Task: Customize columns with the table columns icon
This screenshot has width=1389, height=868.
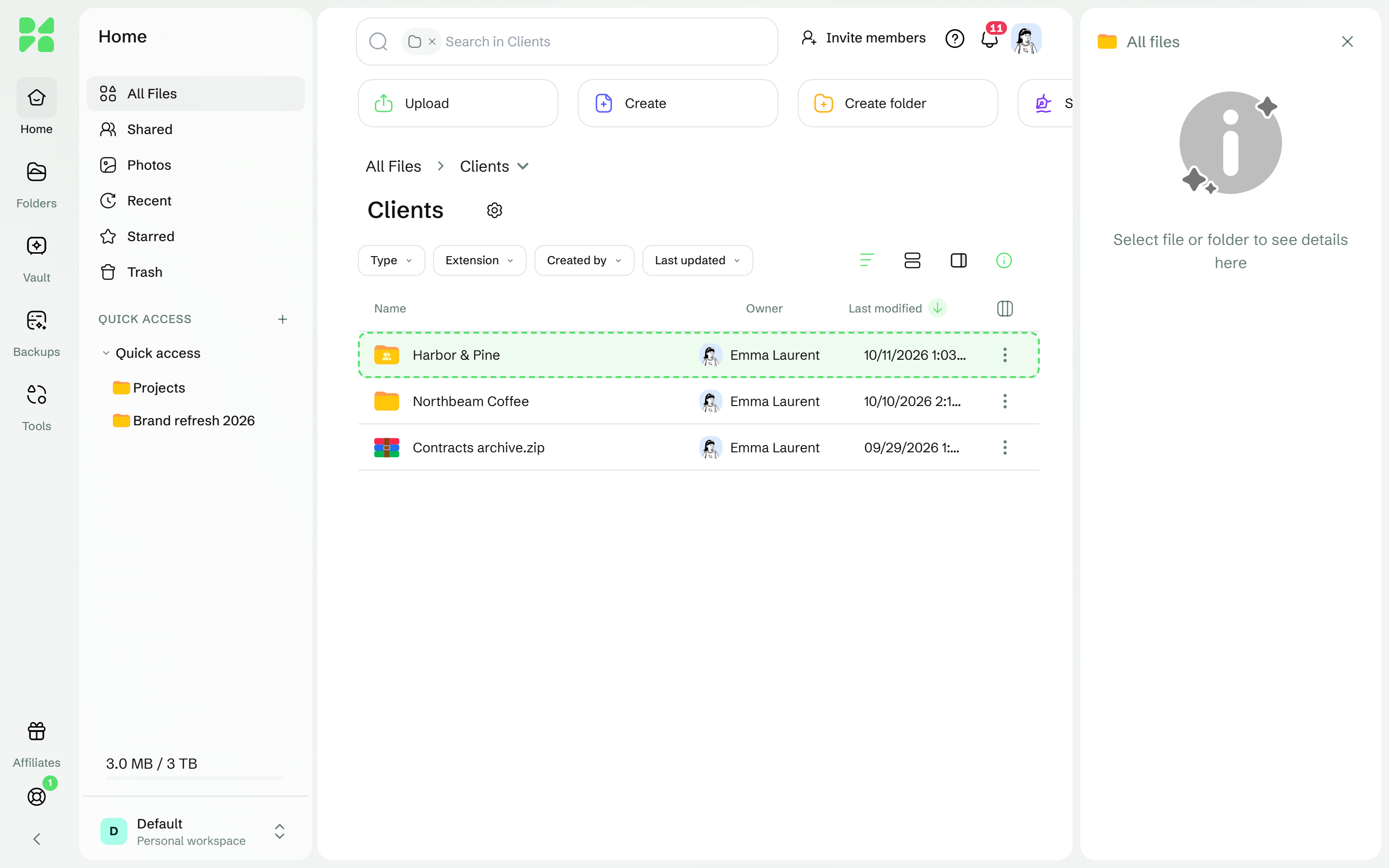Action: tap(1005, 308)
